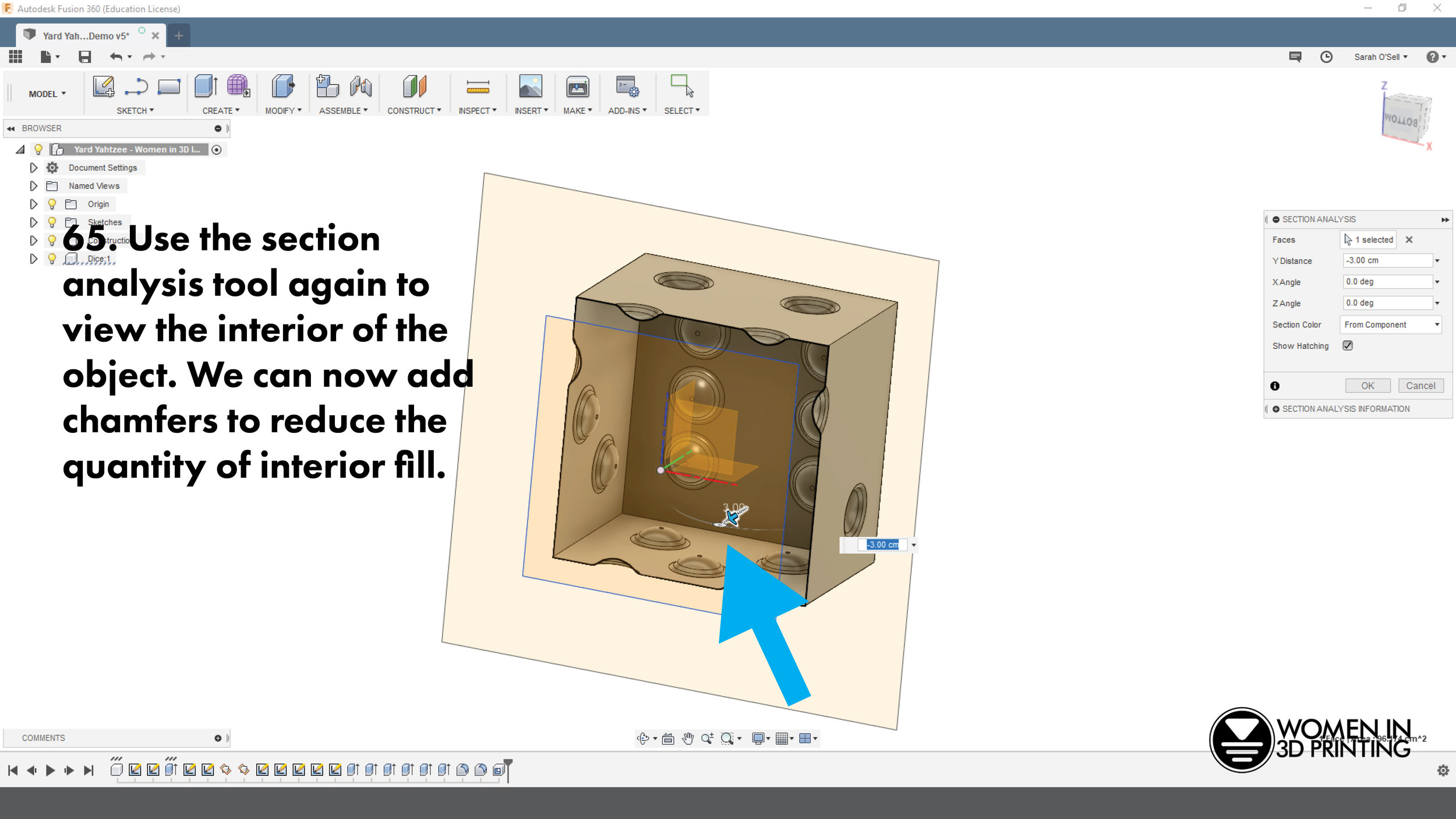Toggle visibility bulb of Construction folder
Screen dimensions: 1456x819
52,240
